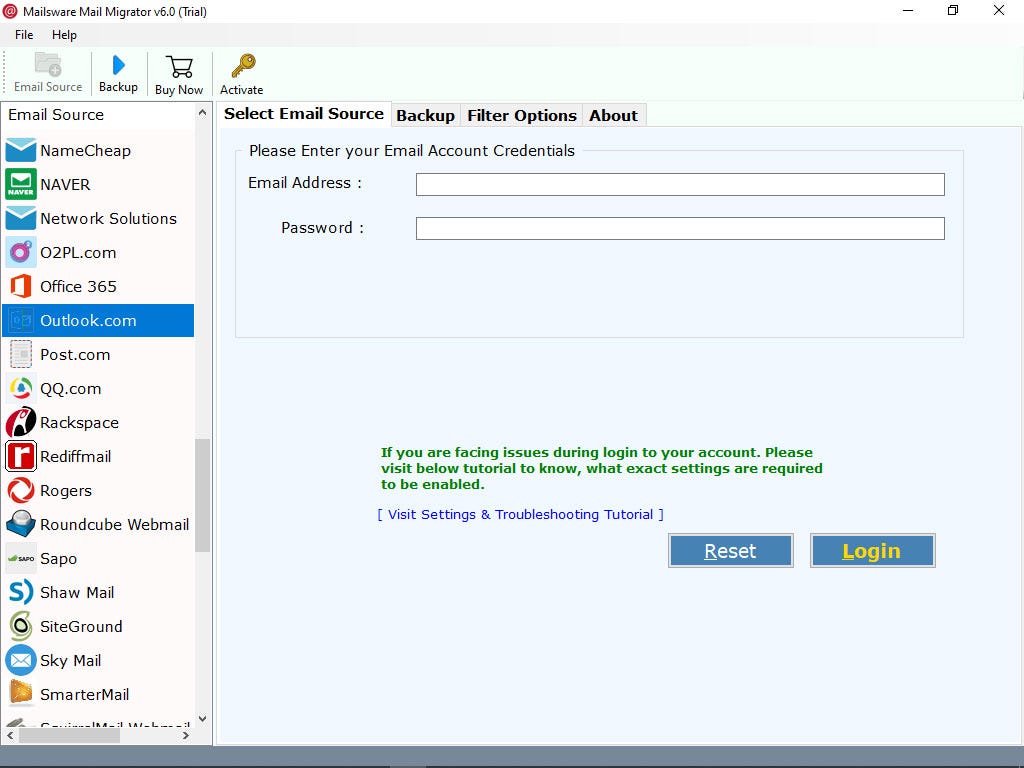The height and width of the screenshot is (768, 1024).
Task: Click the Email Source toolbar icon
Action: (x=48, y=65)
